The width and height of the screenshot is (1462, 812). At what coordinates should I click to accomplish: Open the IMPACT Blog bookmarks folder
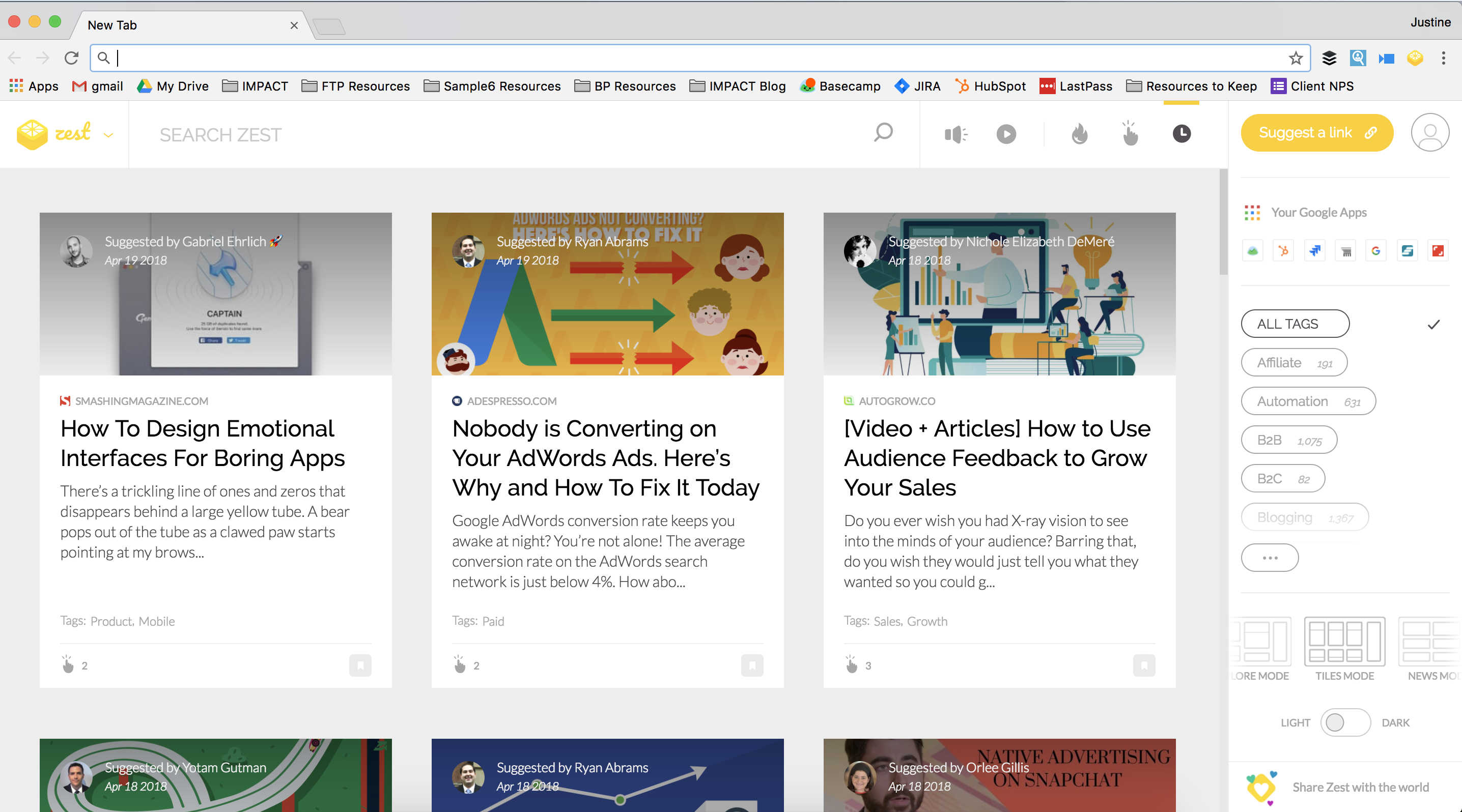[737, 86]
